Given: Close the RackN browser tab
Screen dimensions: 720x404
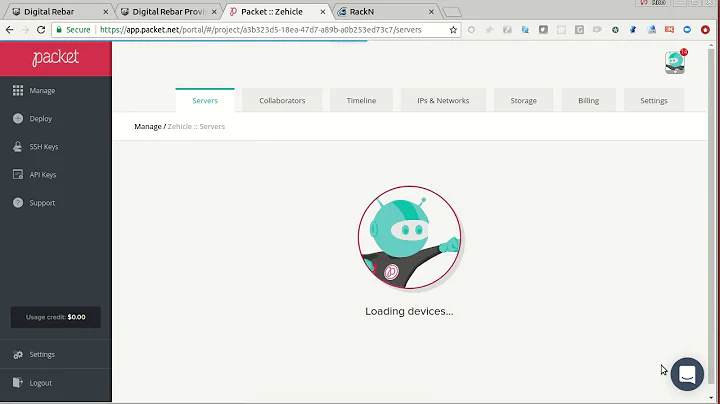Looking at the screenshot, I should (x=431, y=12).
